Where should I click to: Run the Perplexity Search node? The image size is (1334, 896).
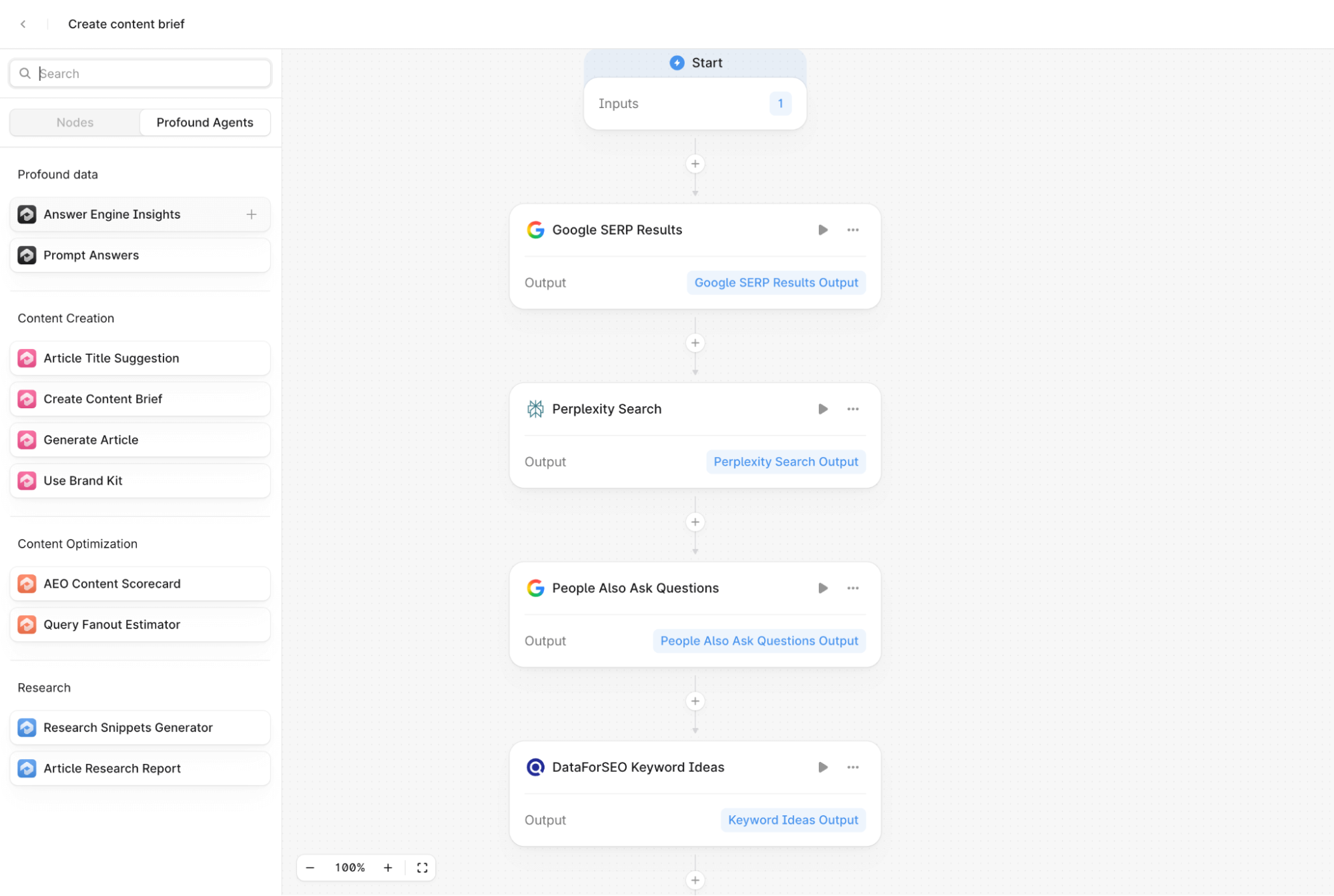point(823,409)
